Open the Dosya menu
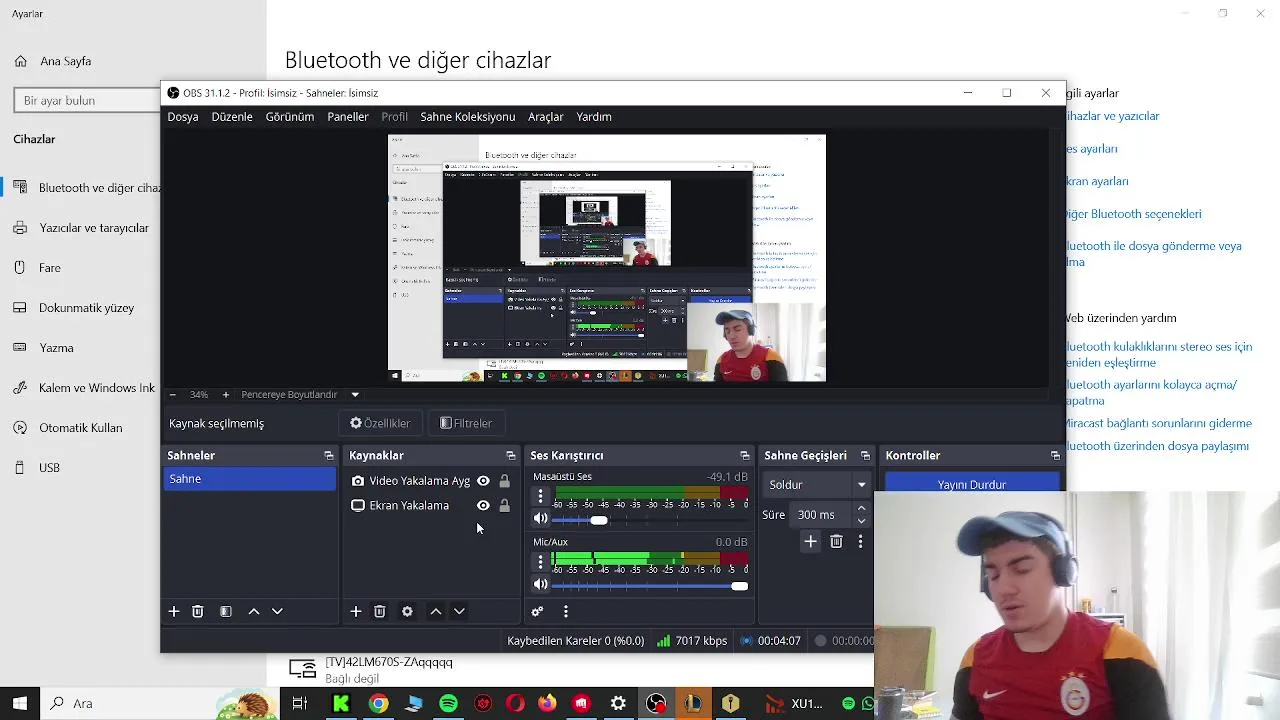Viewport: 1280px width, 720px height. click(x=183, y=117)
